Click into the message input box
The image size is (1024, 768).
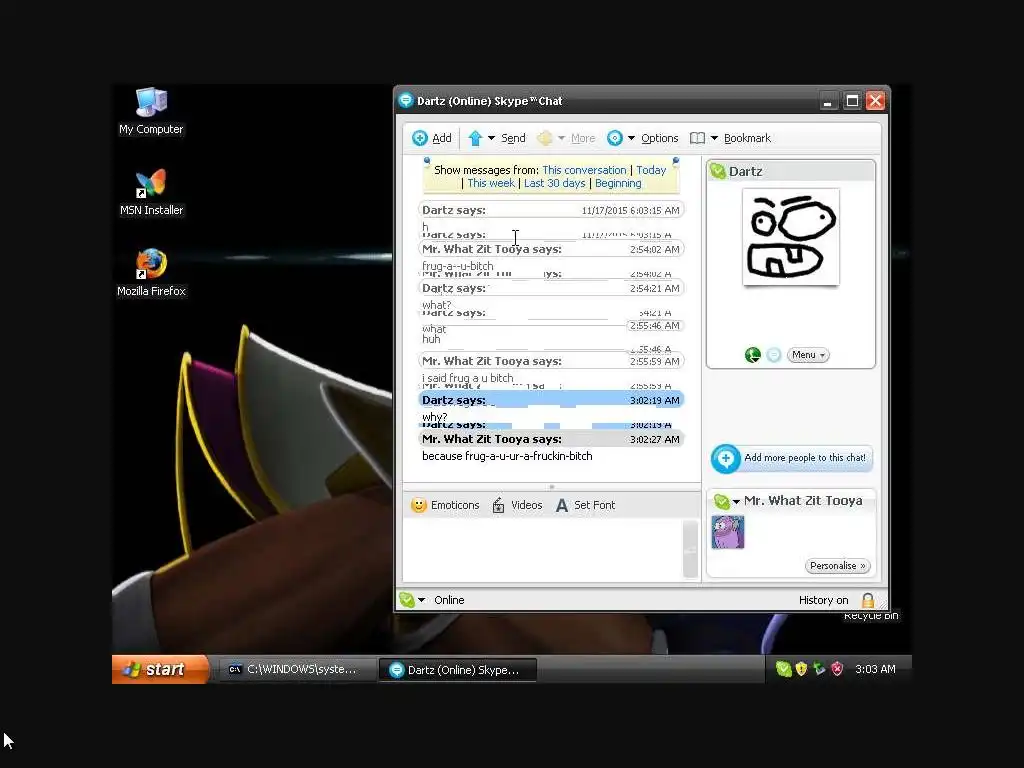pyautogui.click(x=542, y=549)
